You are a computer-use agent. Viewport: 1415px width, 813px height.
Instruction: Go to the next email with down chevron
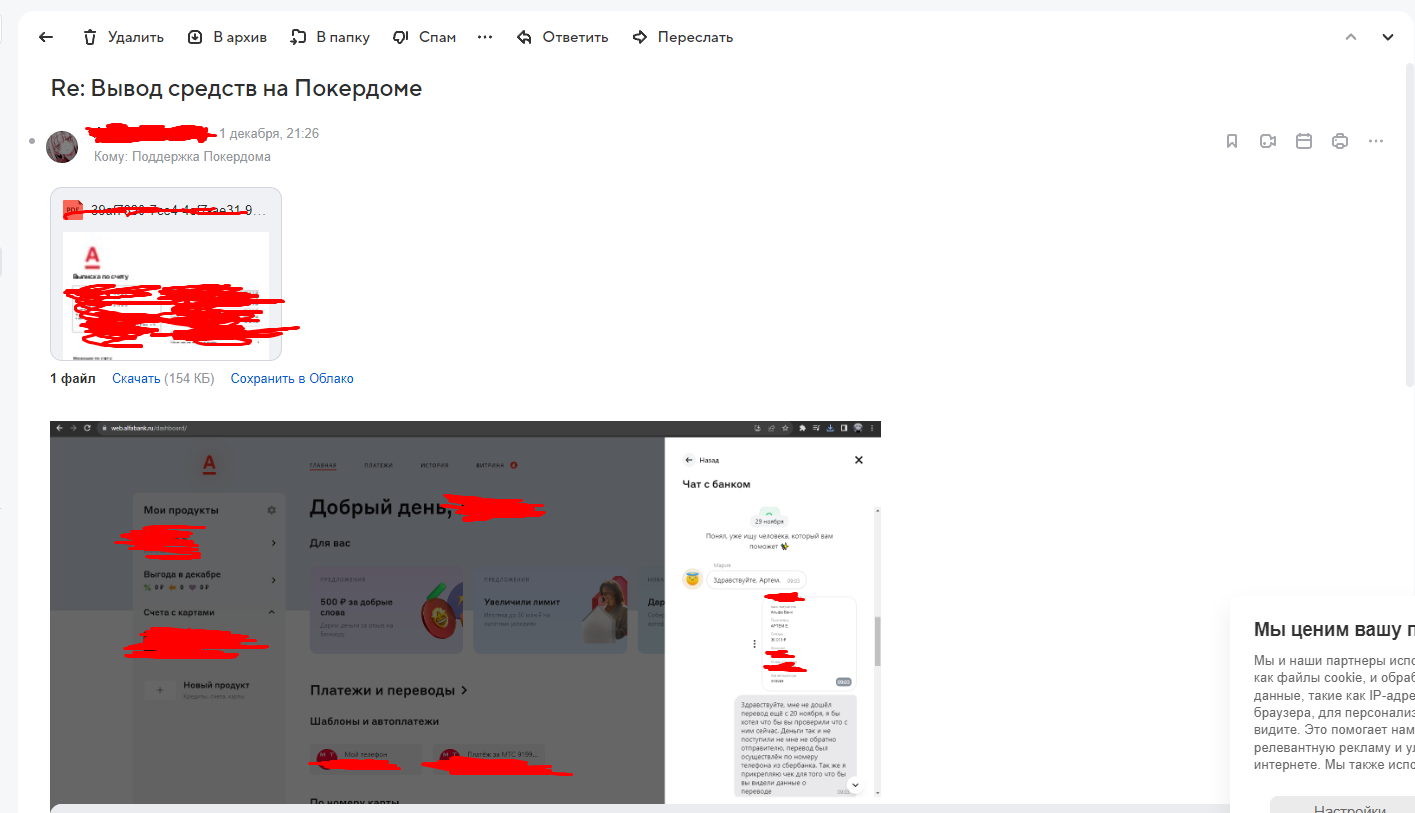pyautogui.click(x=1388, y=37)
